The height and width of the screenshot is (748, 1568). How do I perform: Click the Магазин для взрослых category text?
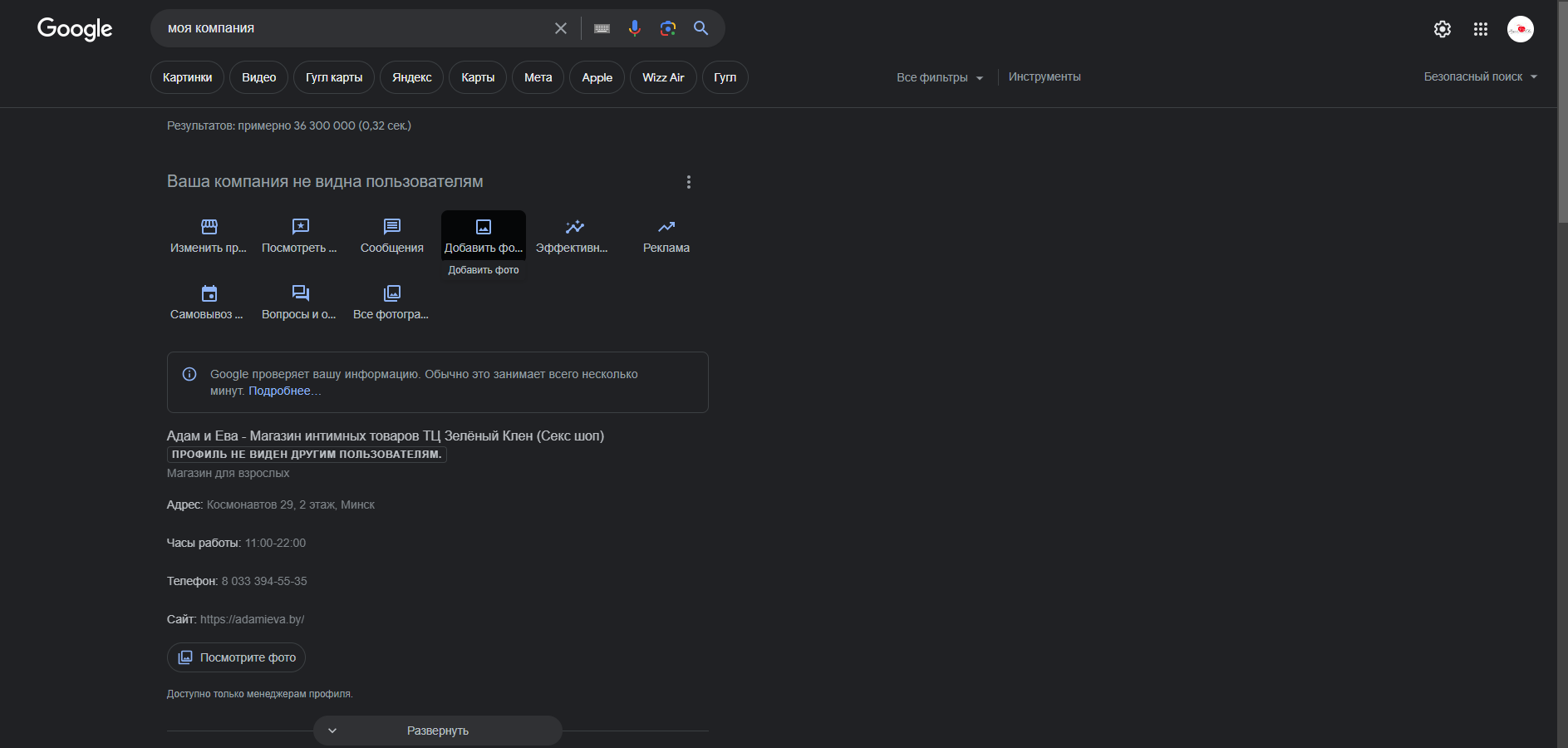[x=229, y=473]
